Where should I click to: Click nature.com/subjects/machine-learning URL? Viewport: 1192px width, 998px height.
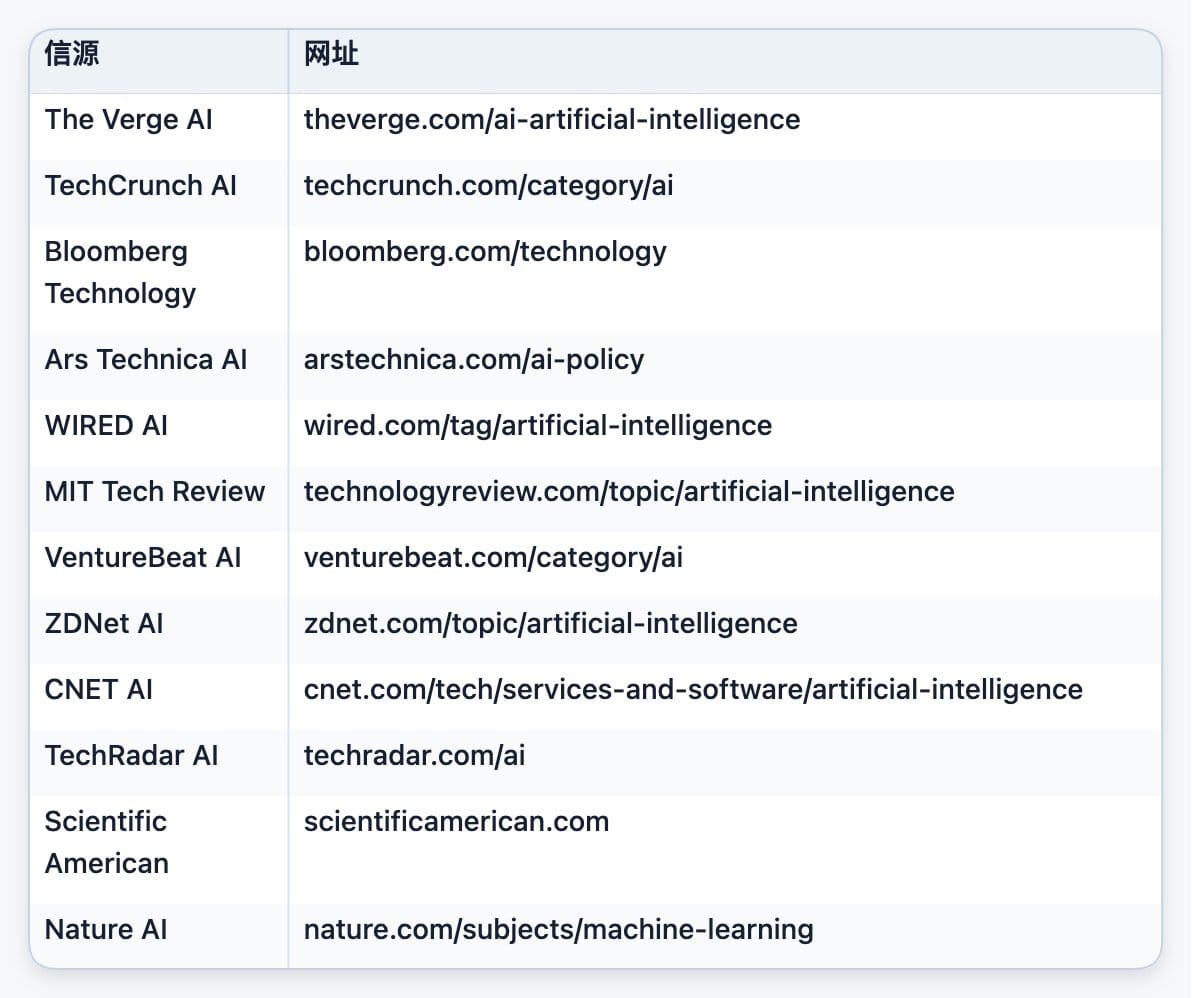(x=559, y=930)
